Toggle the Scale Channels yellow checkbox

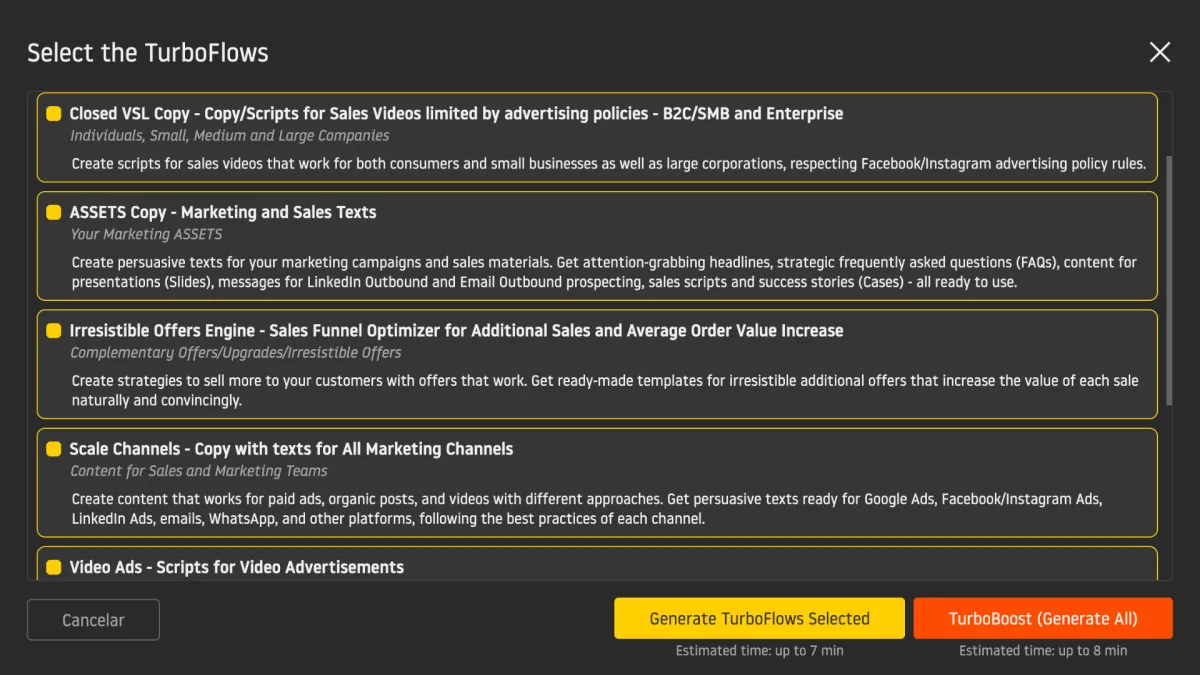tap(54, 449)
